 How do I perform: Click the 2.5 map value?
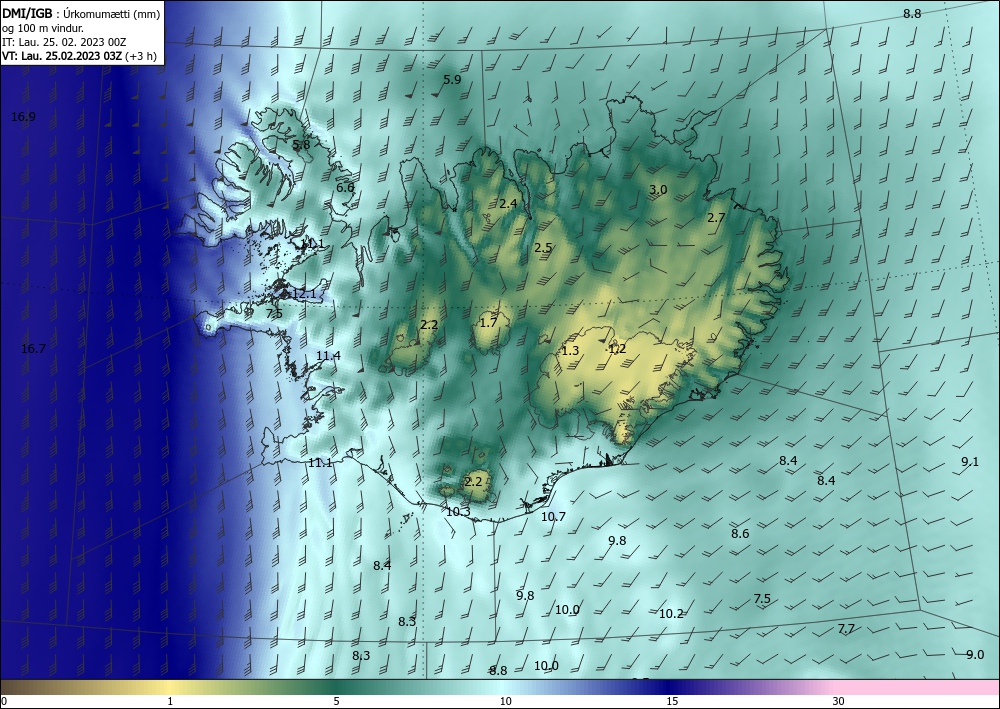coord(543,247)
